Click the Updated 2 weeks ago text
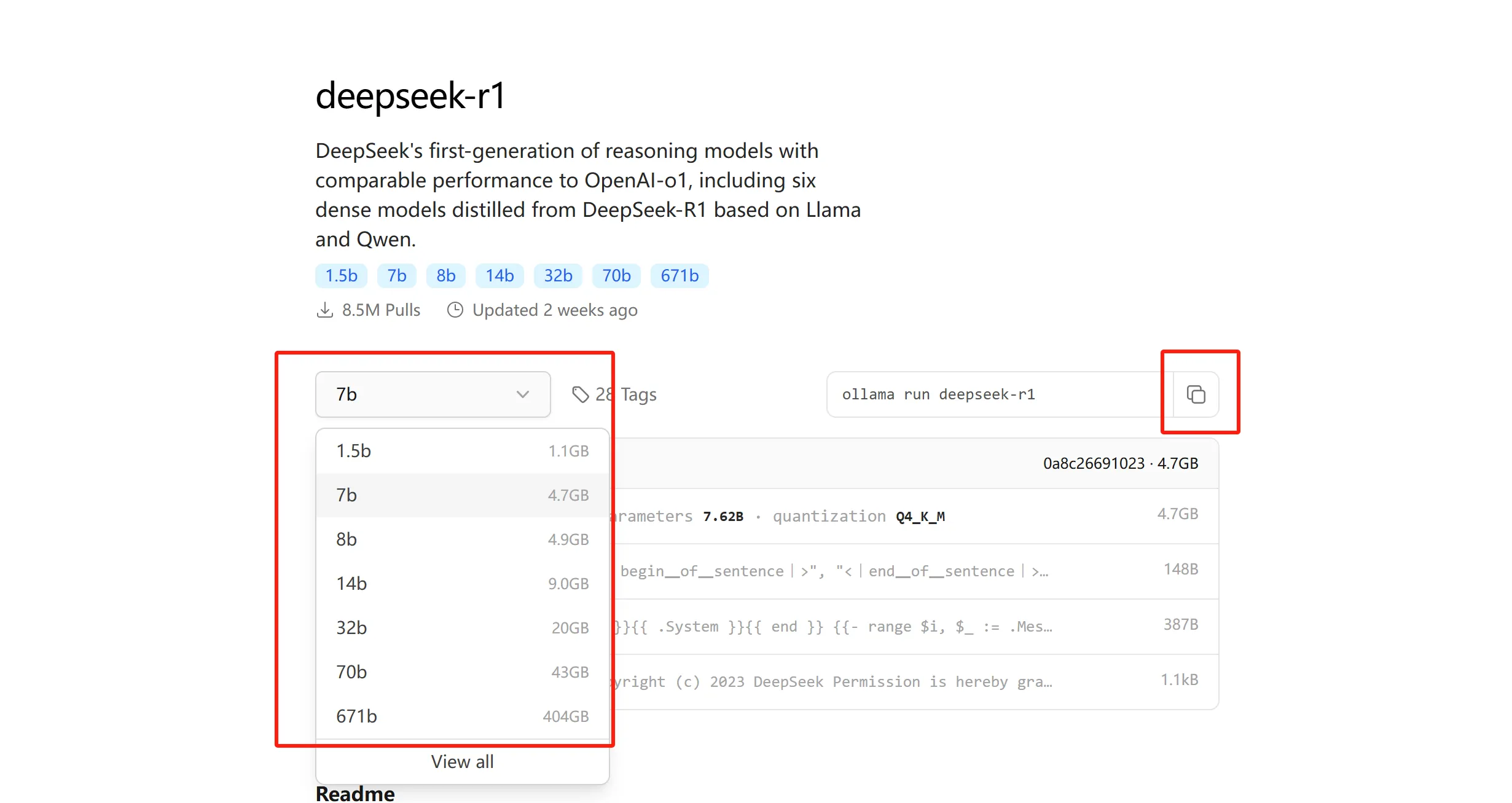Screen dimensions: 1512x803 coord(555,310)
